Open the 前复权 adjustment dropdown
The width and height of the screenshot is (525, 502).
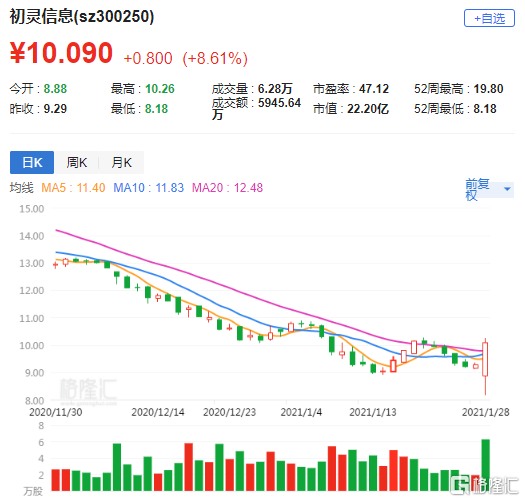click(x=489, y=190)
